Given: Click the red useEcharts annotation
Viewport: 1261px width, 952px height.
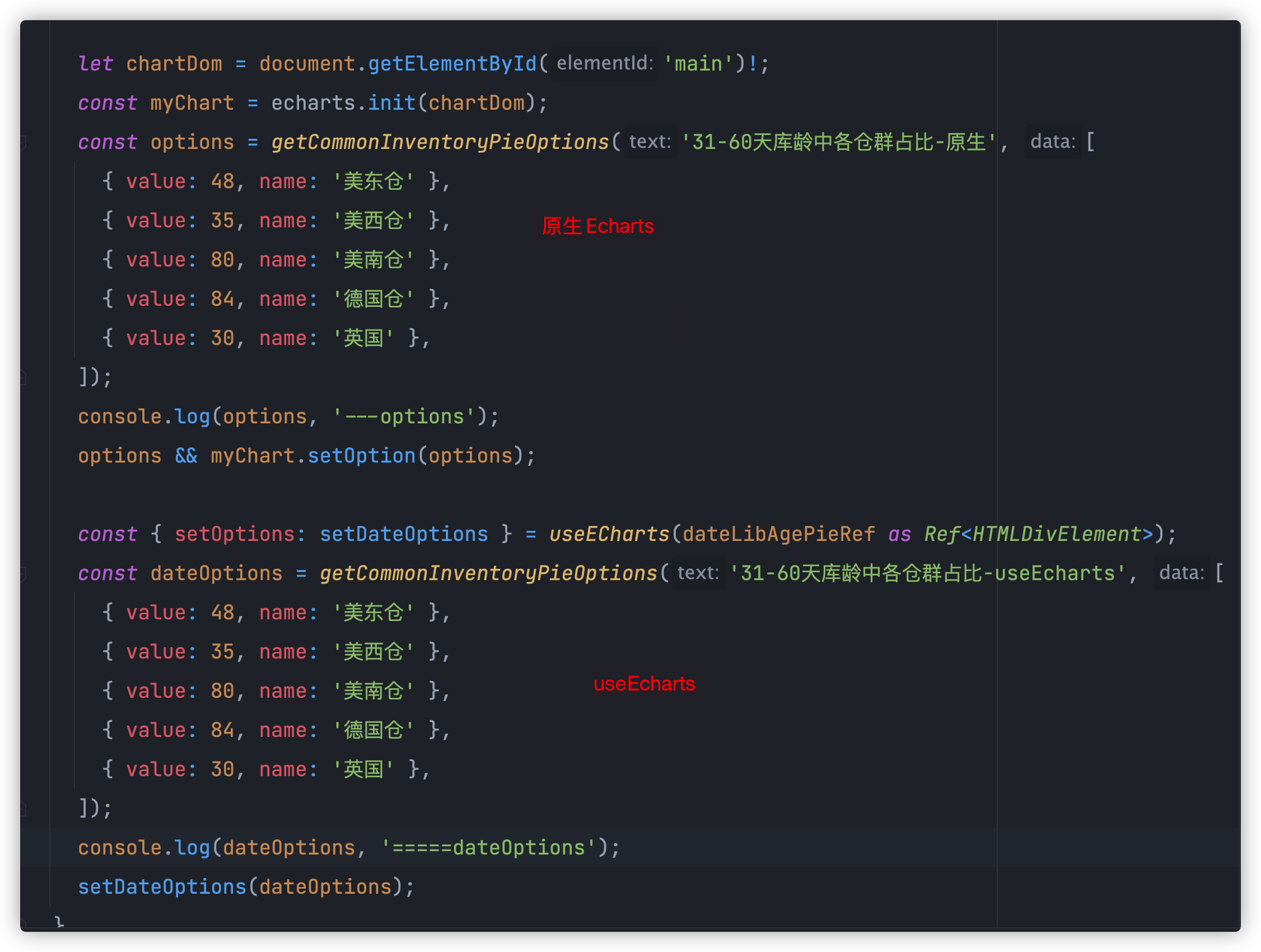Looking at the screenshot, I should pos(644,684).
